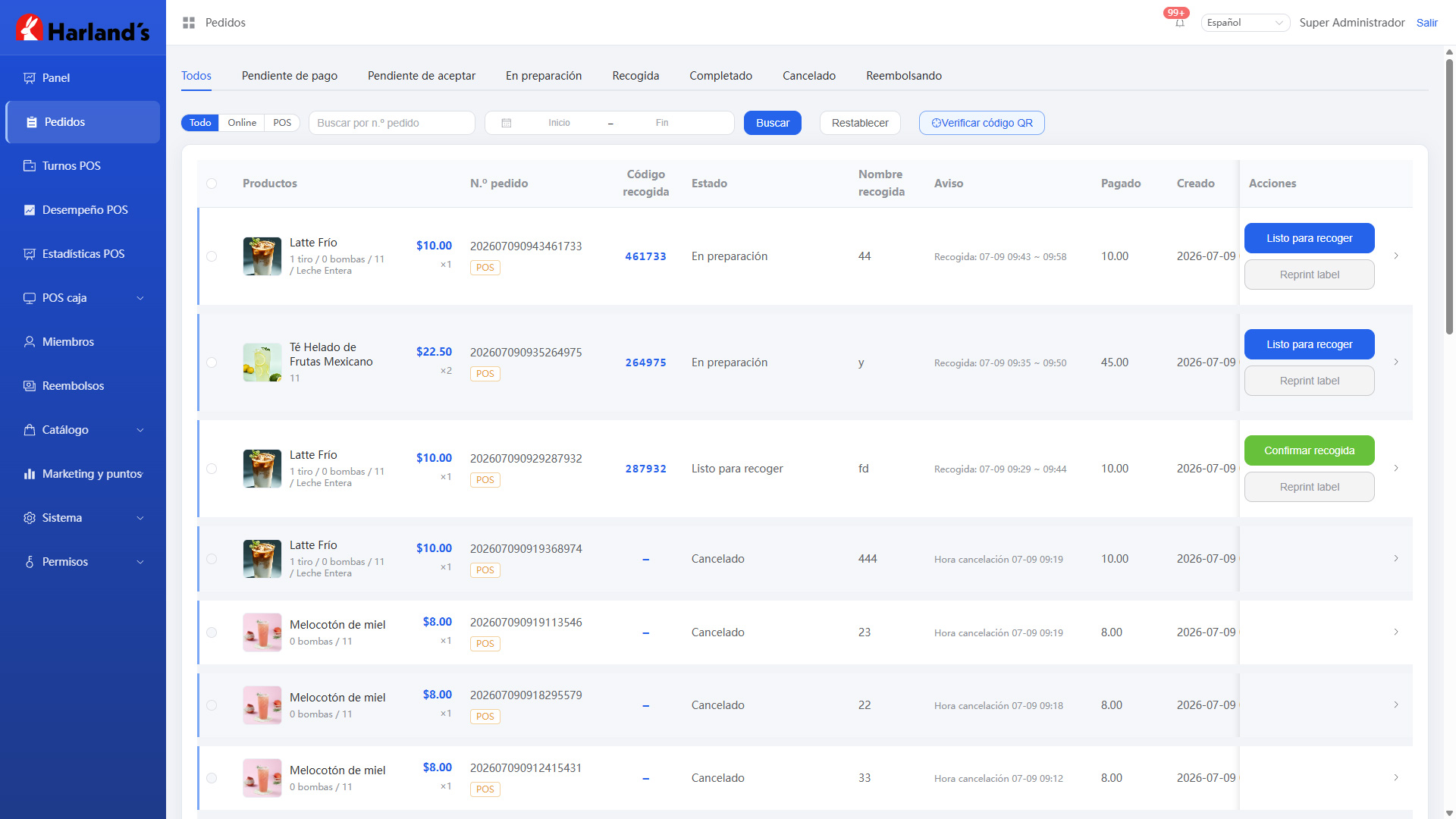1456x819 pixels.
Task: Expand row arrow for order 202607090919113546
Action: pos(1396,632)
